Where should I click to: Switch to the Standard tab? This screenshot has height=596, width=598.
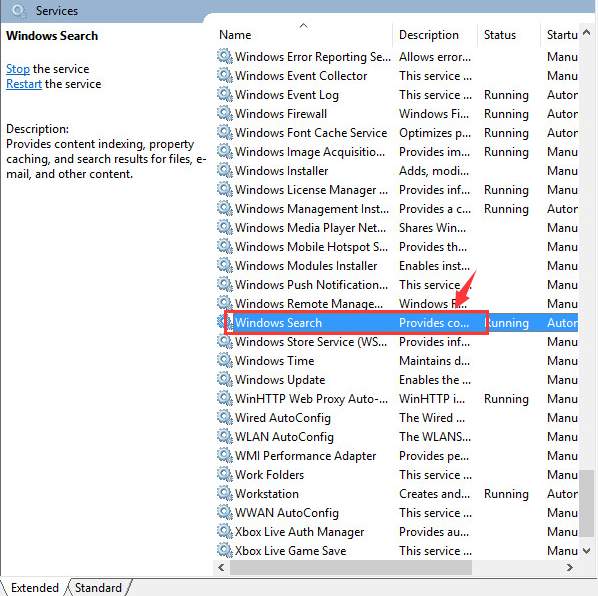tap(98, 587)
